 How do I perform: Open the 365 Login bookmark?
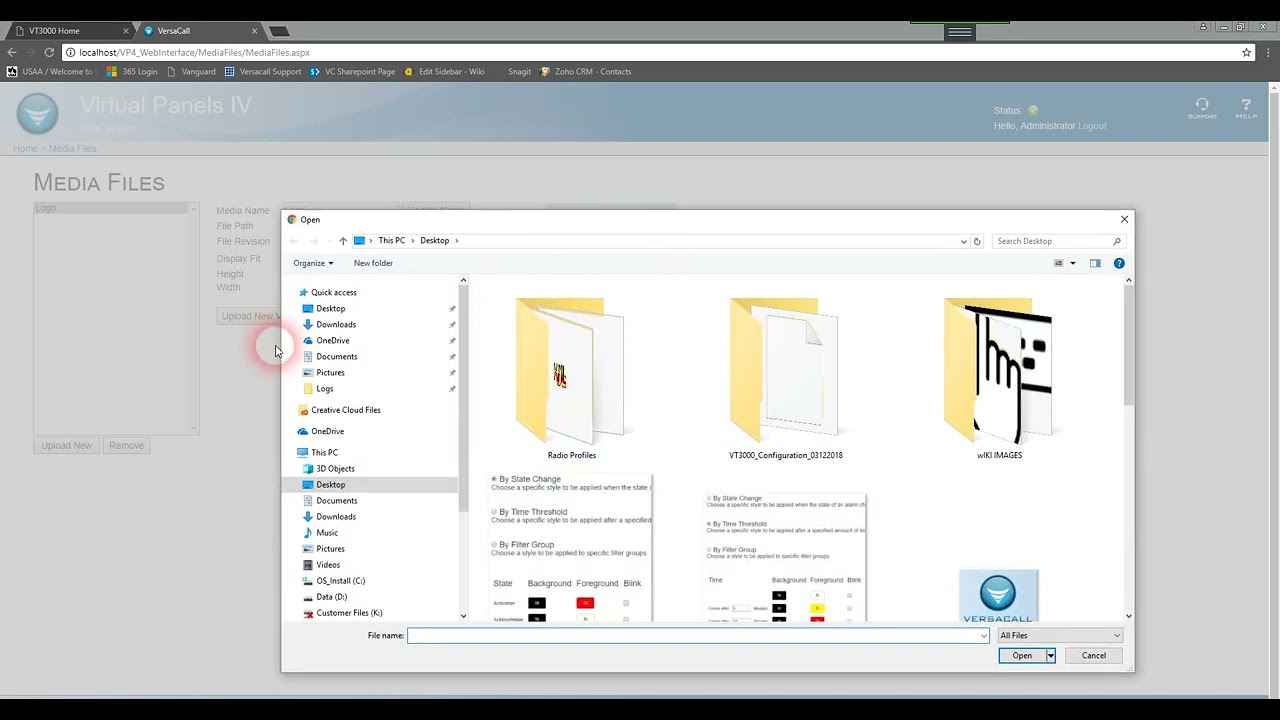pyautogui.click(x=132, y=72)
